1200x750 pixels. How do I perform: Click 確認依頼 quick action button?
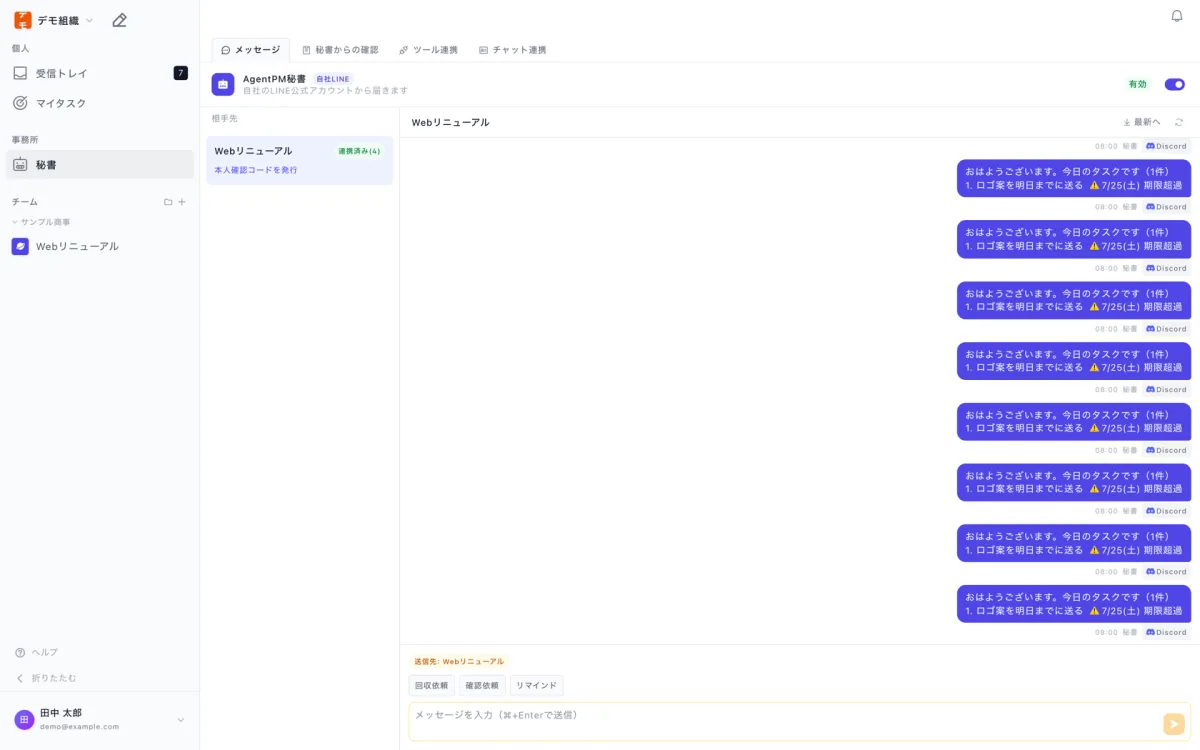click(482, 685)
